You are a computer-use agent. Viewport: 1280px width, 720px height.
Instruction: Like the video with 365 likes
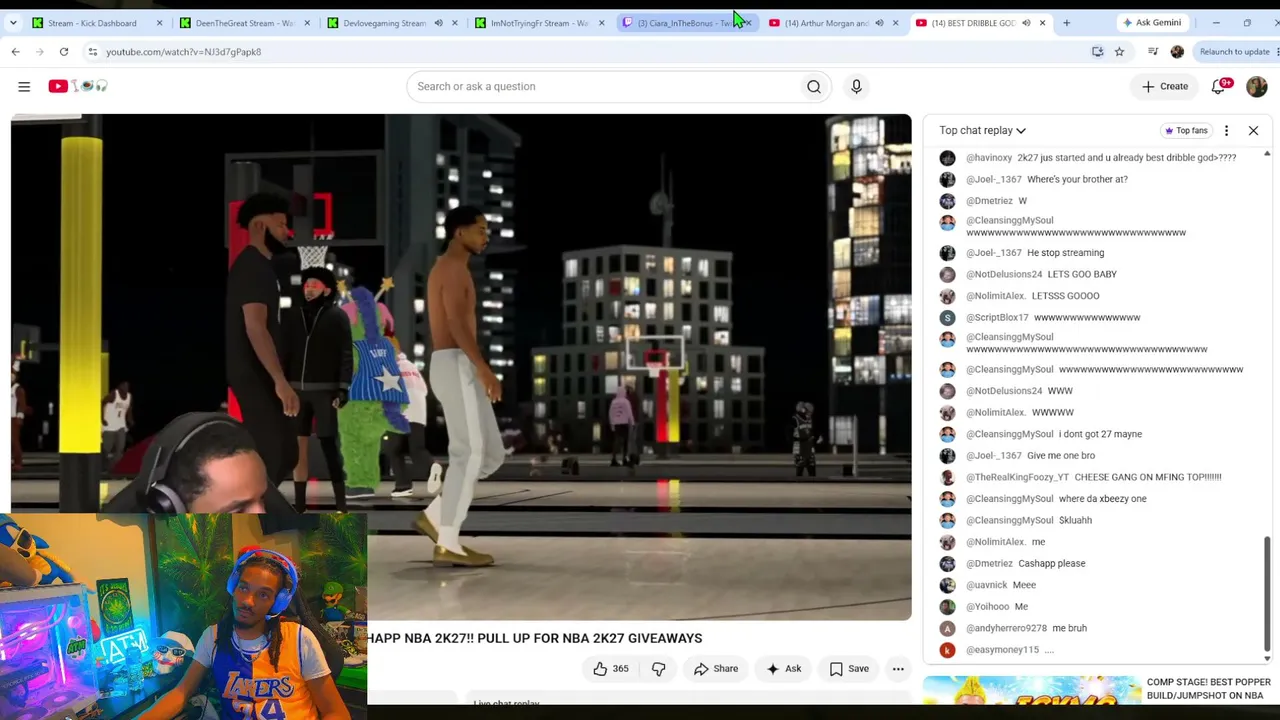click(x=611, y=668)
